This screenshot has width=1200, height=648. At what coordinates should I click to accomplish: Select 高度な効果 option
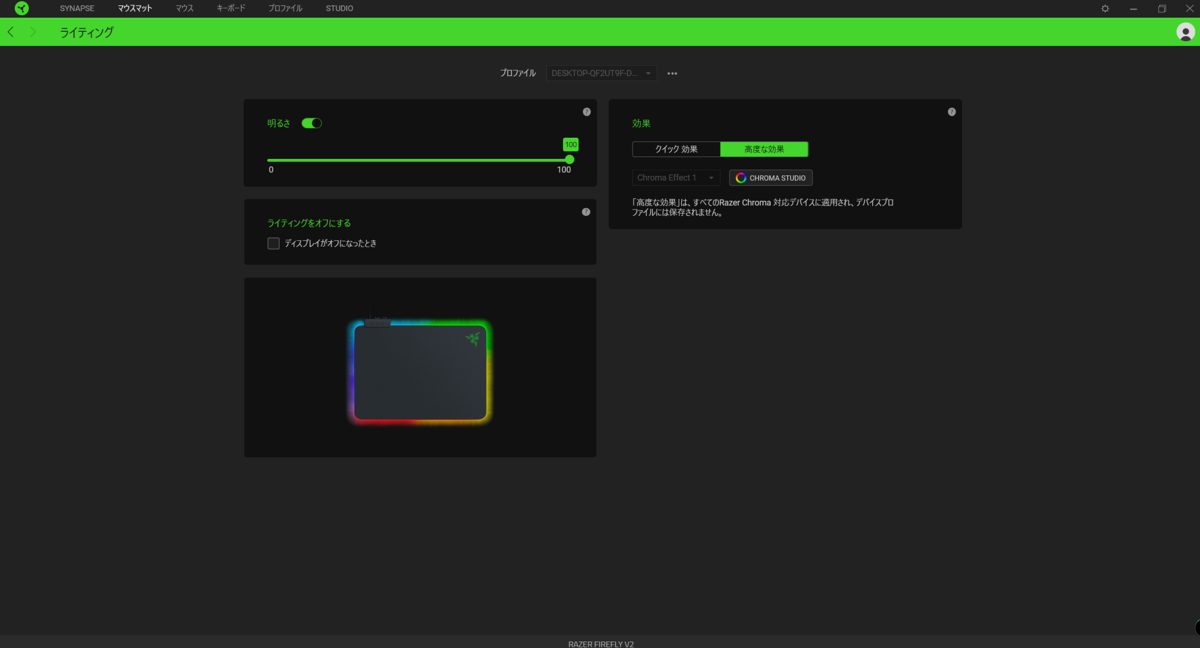pyautogui.click(x=764, y=149)
